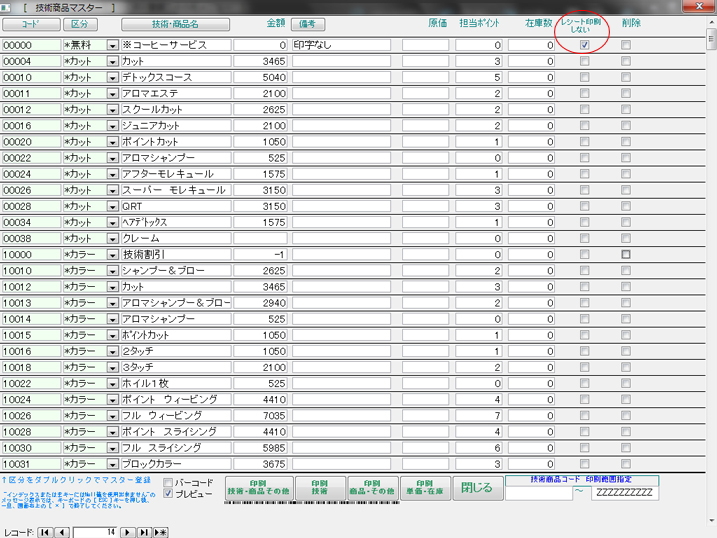Click the 印刷 商品・その他 button
Image resolution: width=717 pixels, height=538 pixels.
tap(372, 488)
